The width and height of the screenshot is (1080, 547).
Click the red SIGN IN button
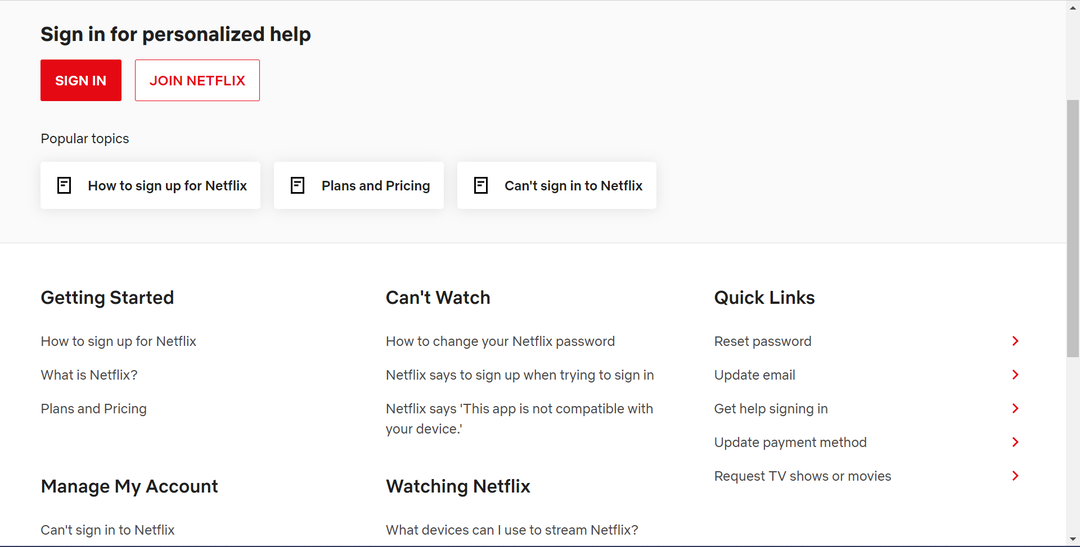pyautogui.click(x=81, y=80)
